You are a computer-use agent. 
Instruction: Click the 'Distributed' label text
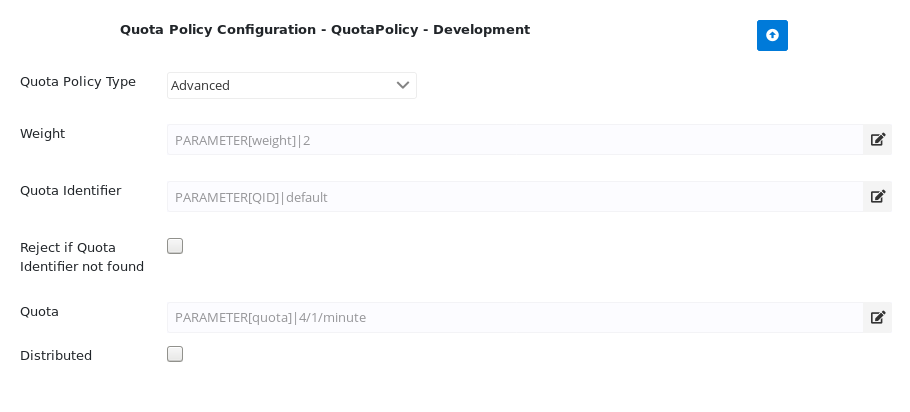(56, 356)
